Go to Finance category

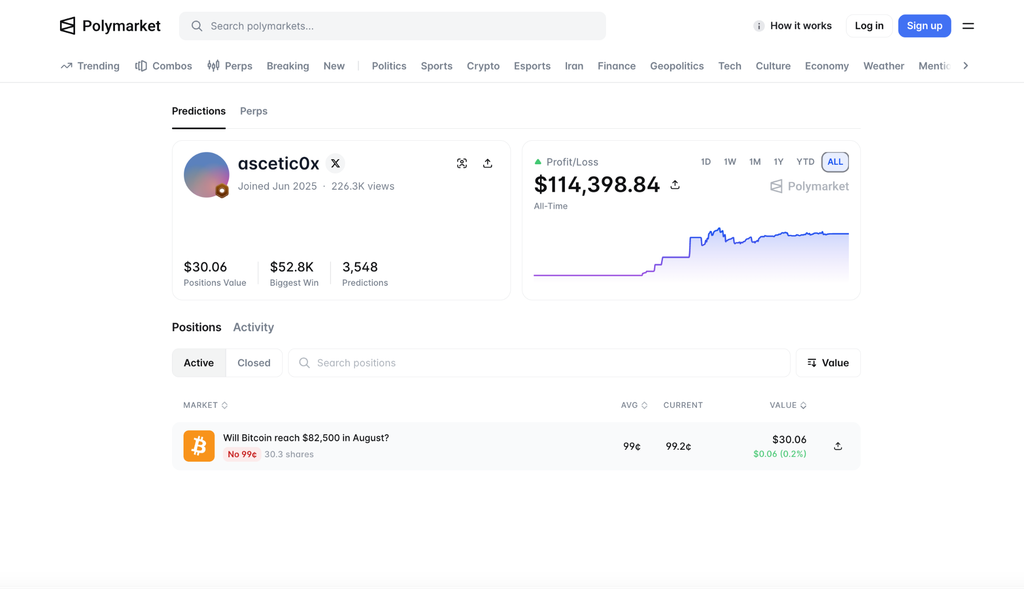coord(616,66)
